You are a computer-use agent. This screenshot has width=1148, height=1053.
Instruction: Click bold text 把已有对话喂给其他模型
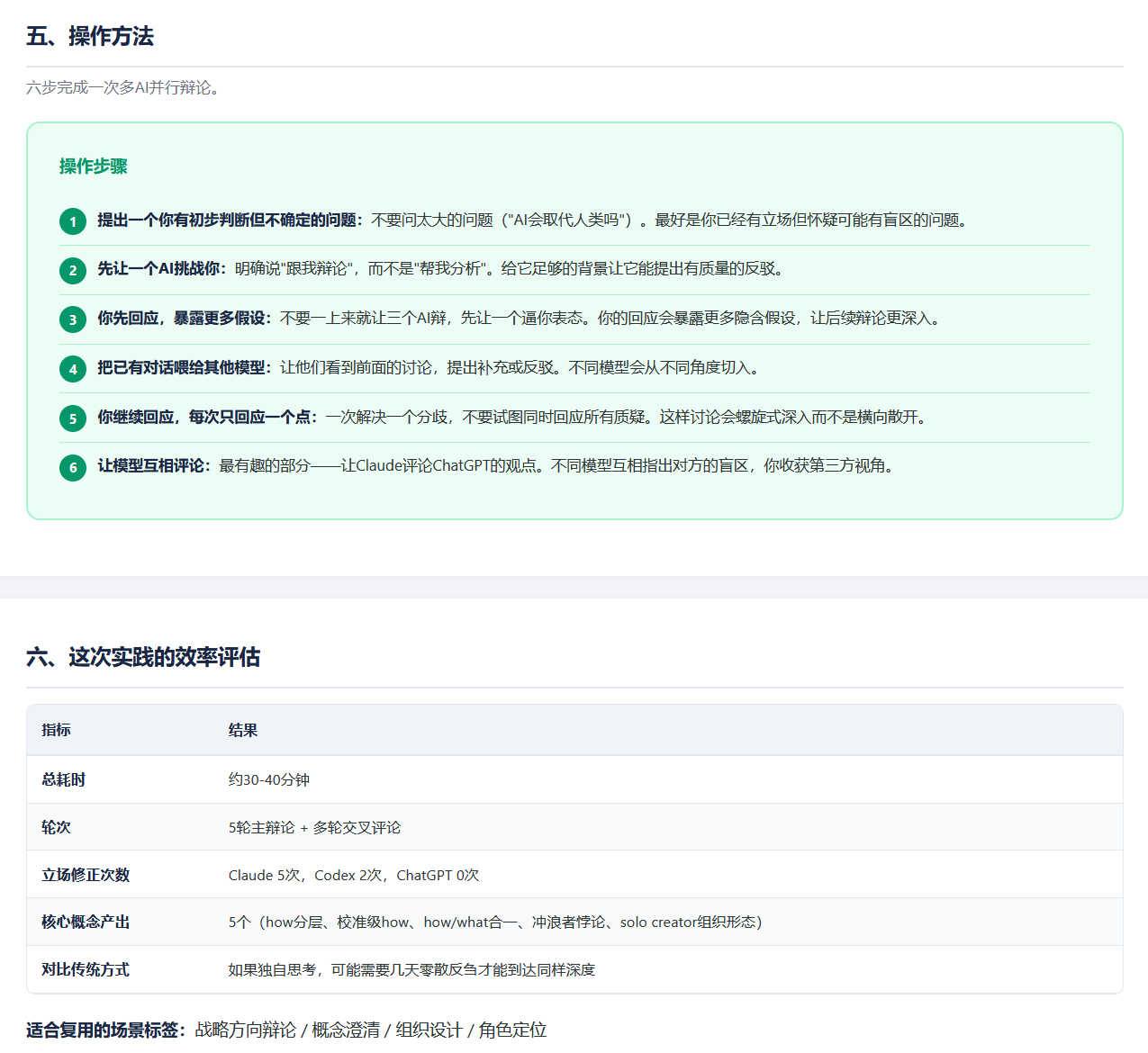click(185, 368)
